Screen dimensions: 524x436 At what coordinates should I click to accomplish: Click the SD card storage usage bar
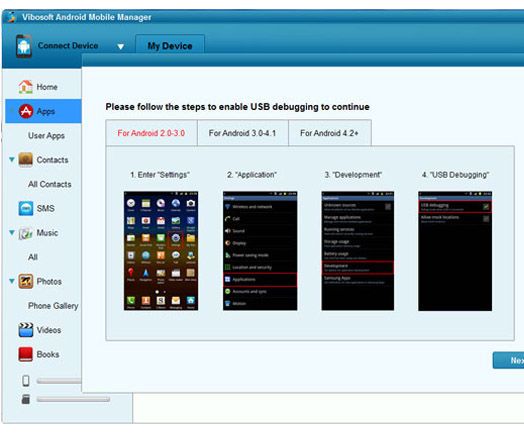pos(73,399)
